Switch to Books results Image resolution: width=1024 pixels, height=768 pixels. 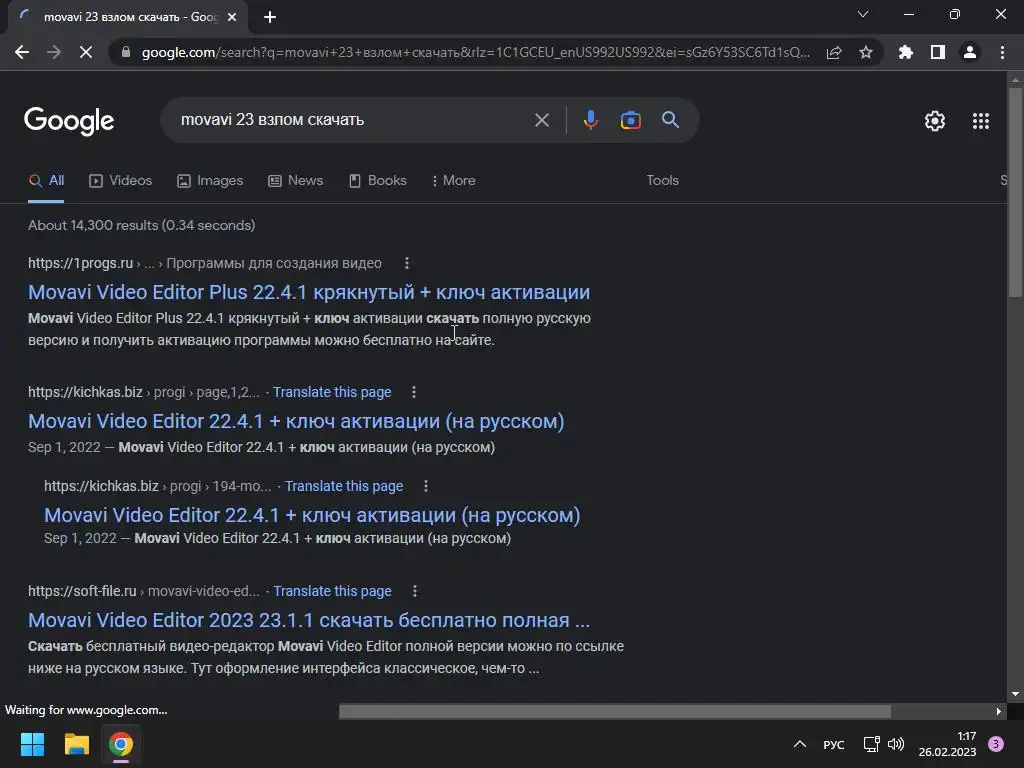(x=378, y=181)
